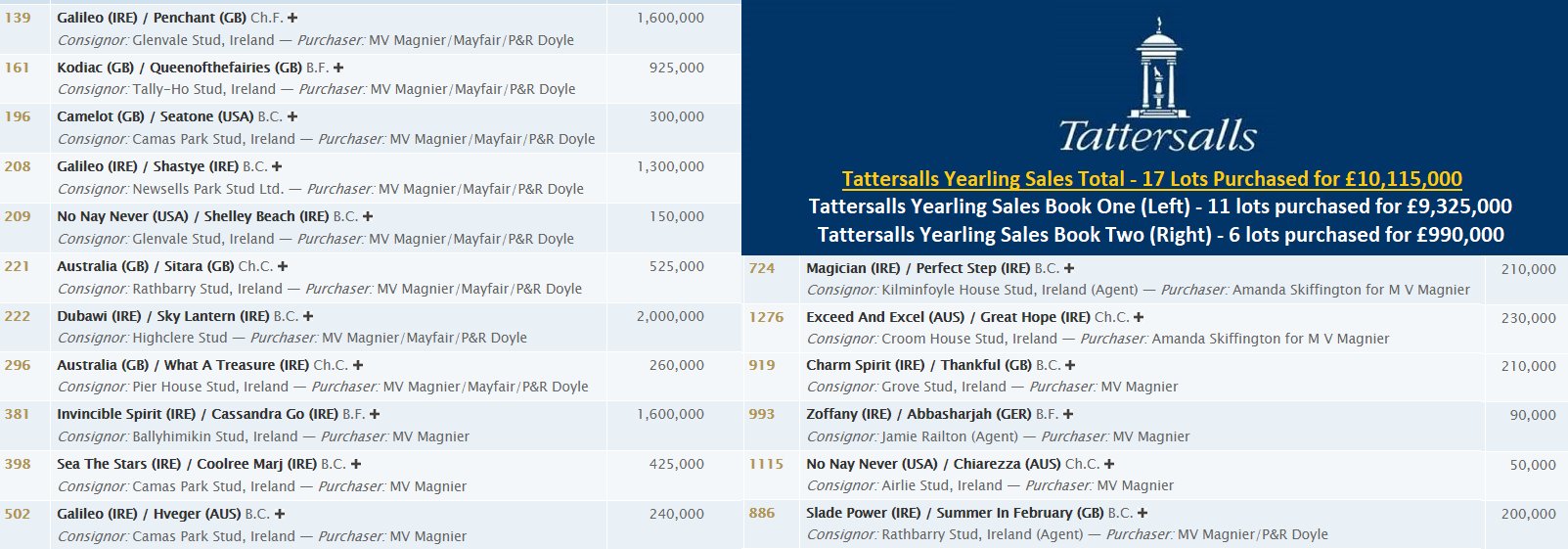Open lot number 886
This screenshot has width=1568, height=549.
(762, 514)
